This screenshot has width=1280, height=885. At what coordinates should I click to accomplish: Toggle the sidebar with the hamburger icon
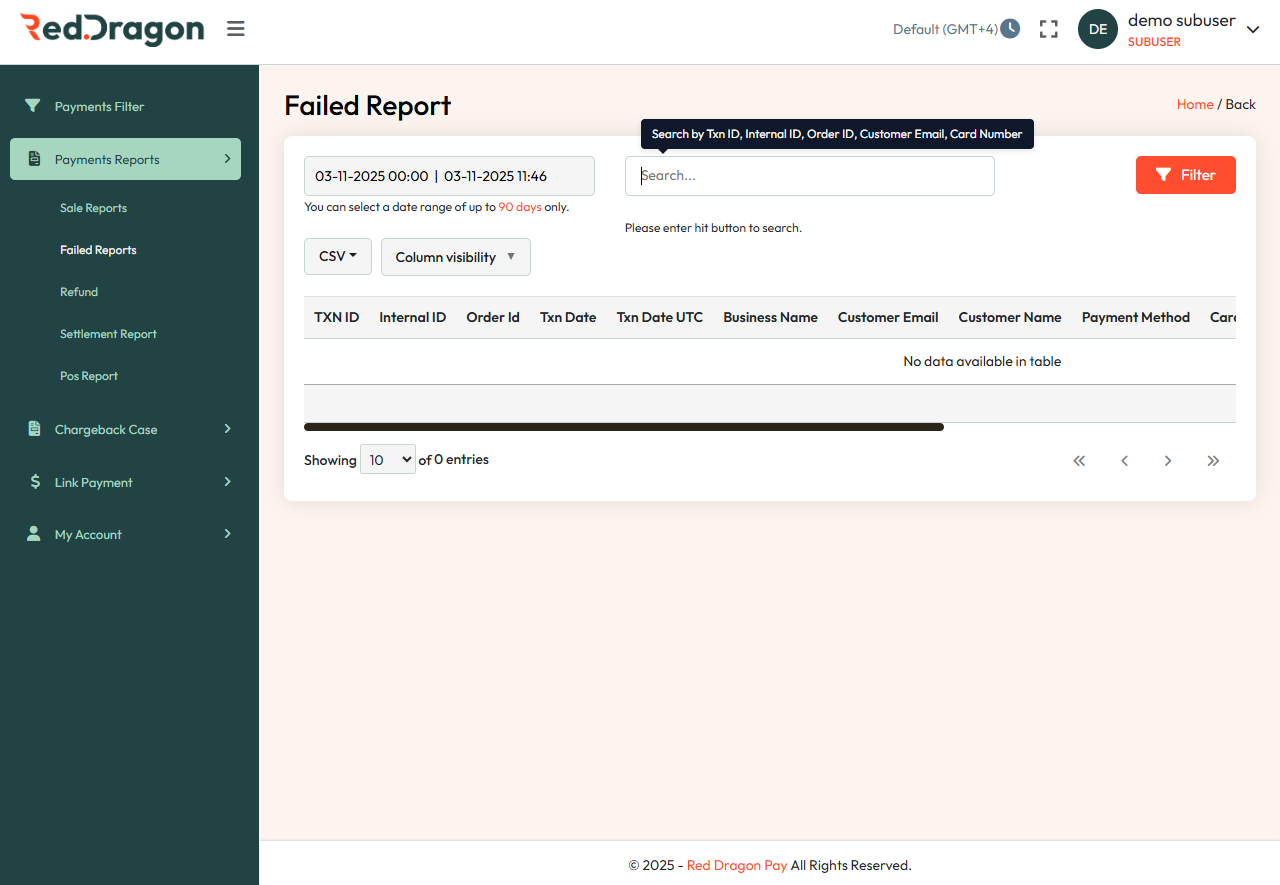click(235, 28)
